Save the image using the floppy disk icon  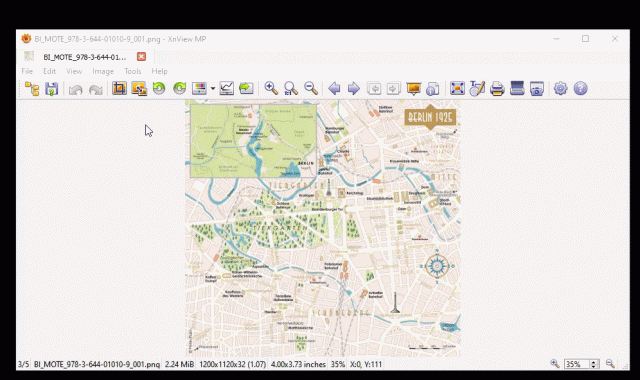(52, 89)
